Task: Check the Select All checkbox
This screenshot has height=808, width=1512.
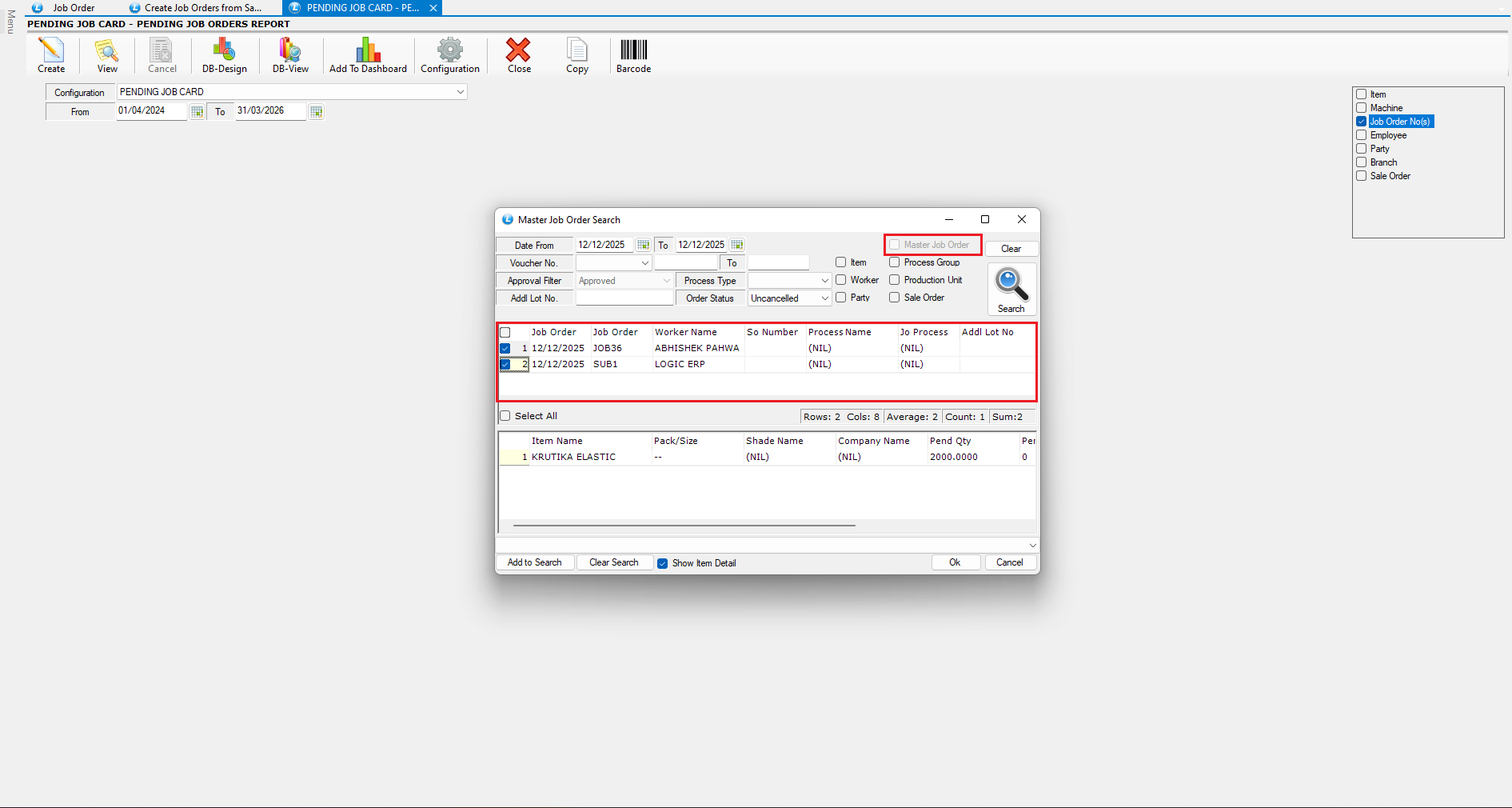Action: (x=505, y=416)
